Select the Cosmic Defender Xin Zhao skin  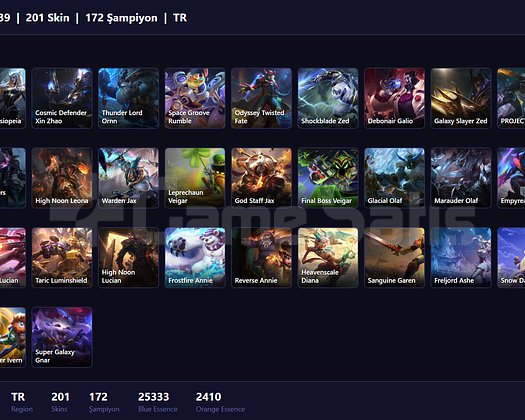click(x=62, y=98)
